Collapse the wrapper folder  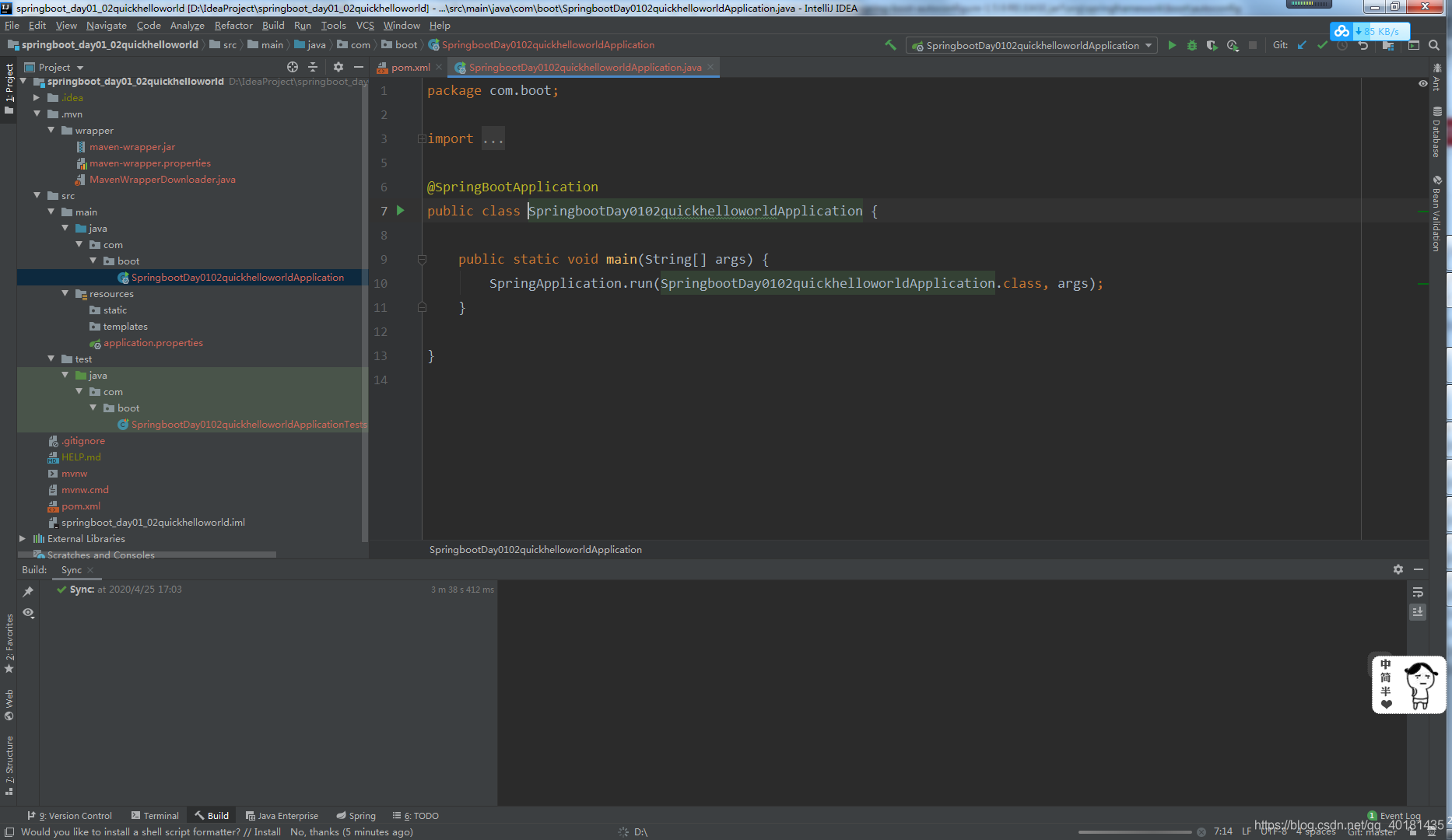point(51,131)
